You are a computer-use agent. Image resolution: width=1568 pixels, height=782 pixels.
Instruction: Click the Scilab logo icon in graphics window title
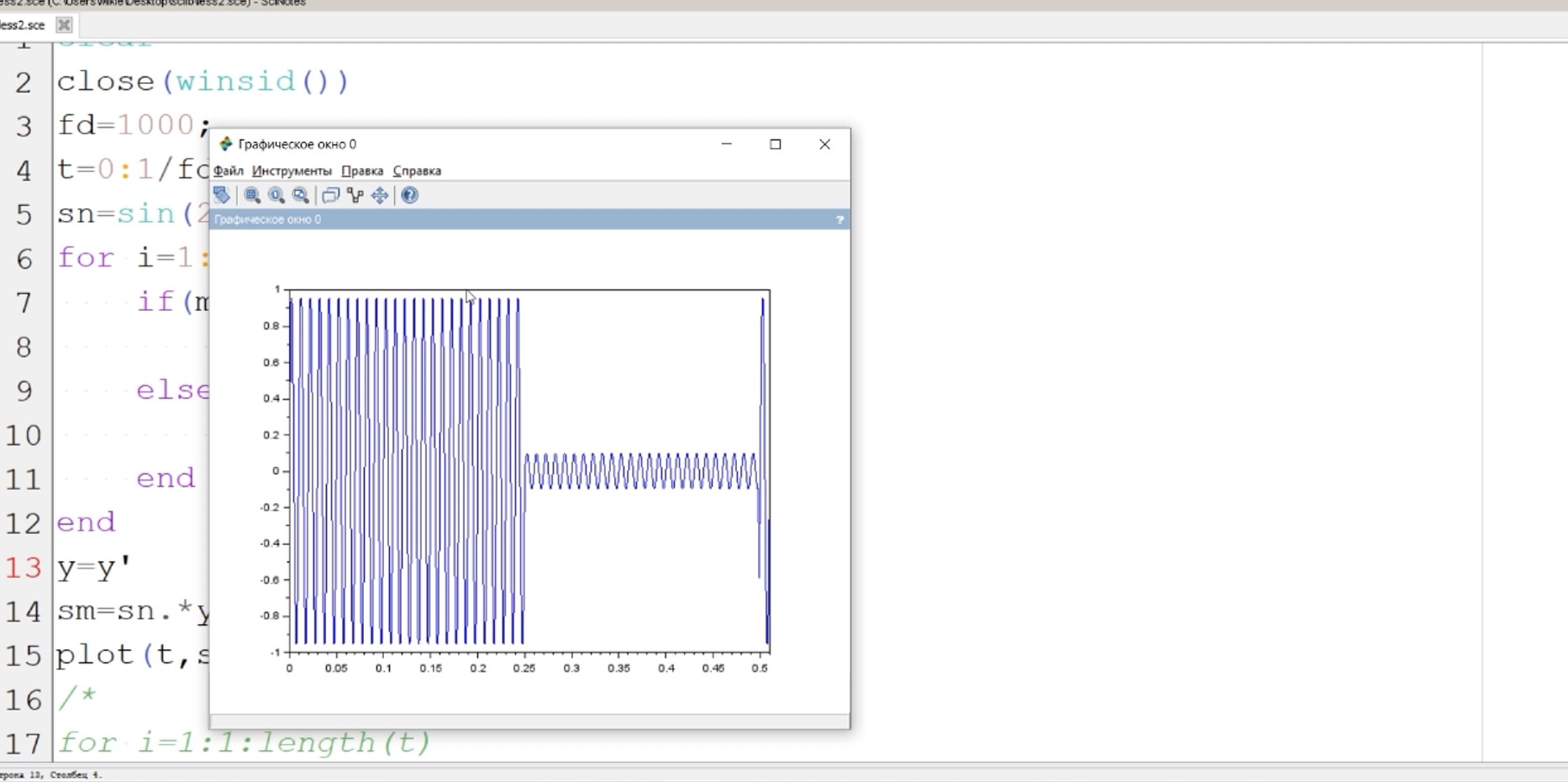click(x=225, y=144)
